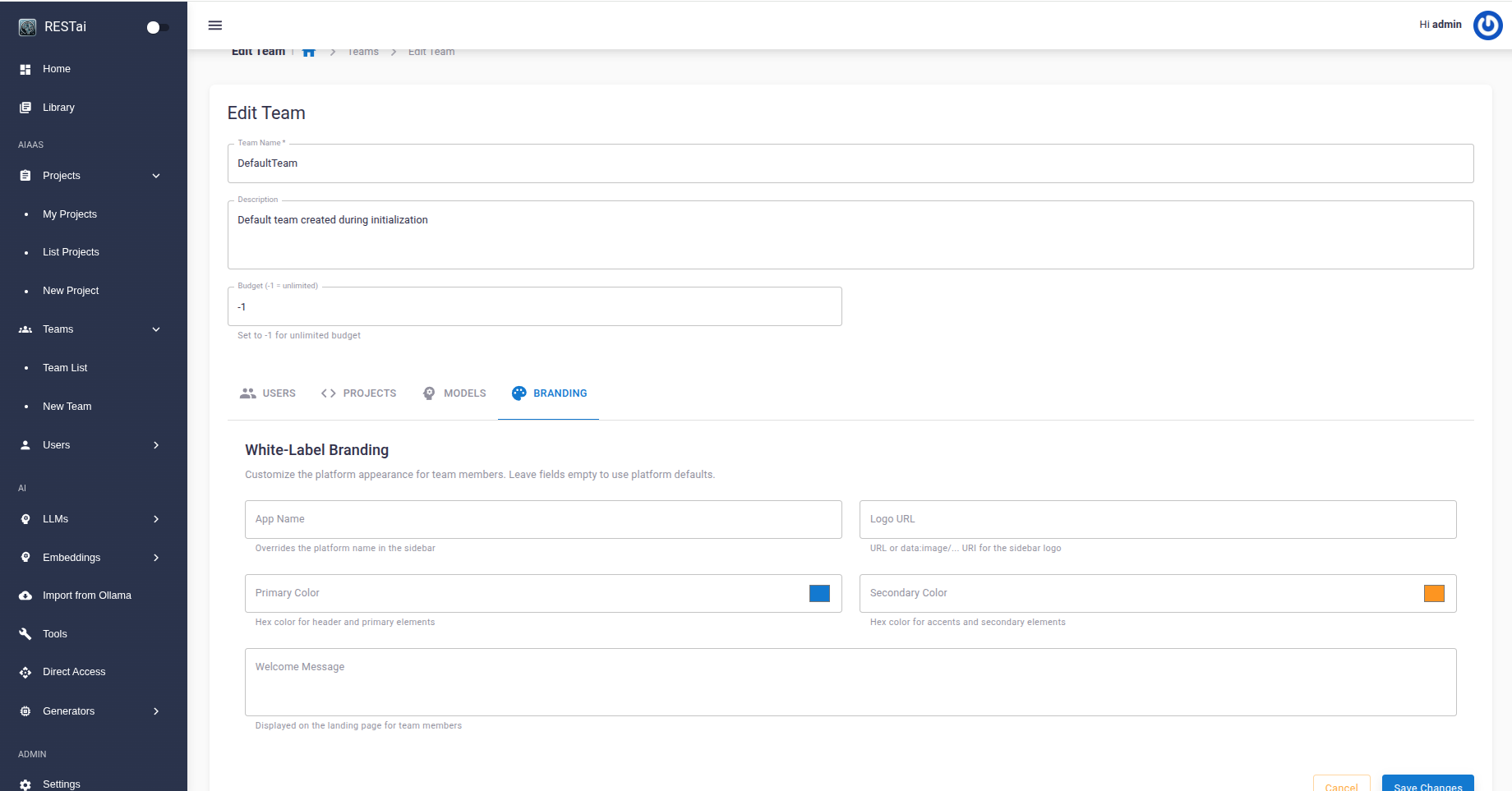Toggle the dark mode switch in sidebar
Screen dimensions: 1512x791
[x=158, y=27]
